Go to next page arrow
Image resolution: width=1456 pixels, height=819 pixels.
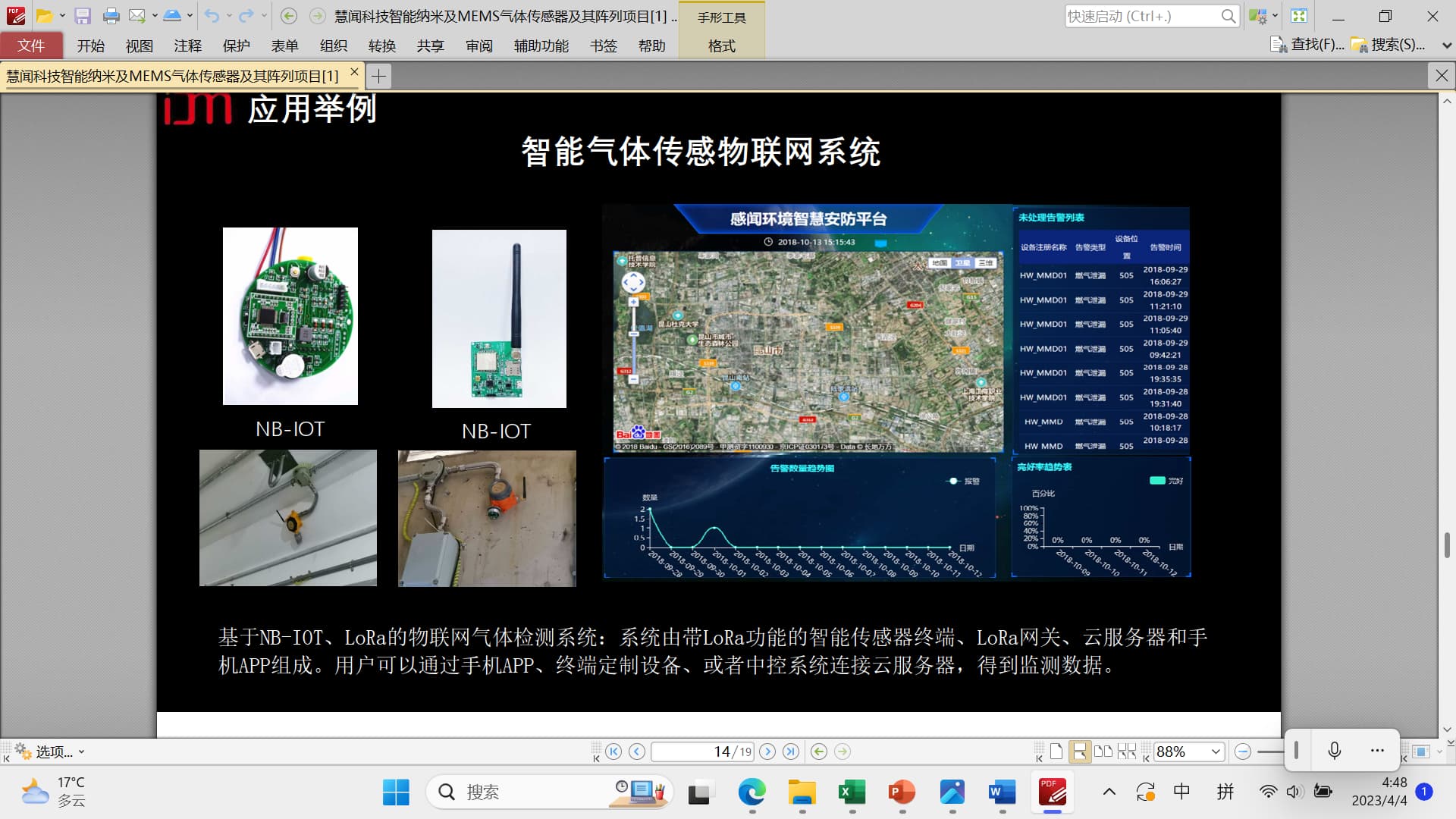[767, 752]
